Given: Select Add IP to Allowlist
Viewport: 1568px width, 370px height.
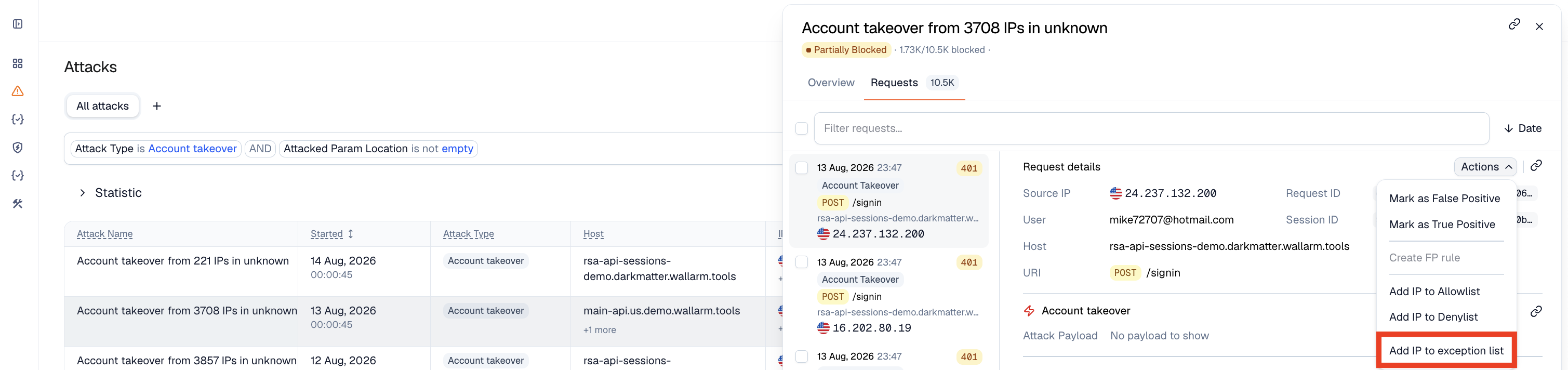Looking at the screenshot, I should pos(1433,292).
